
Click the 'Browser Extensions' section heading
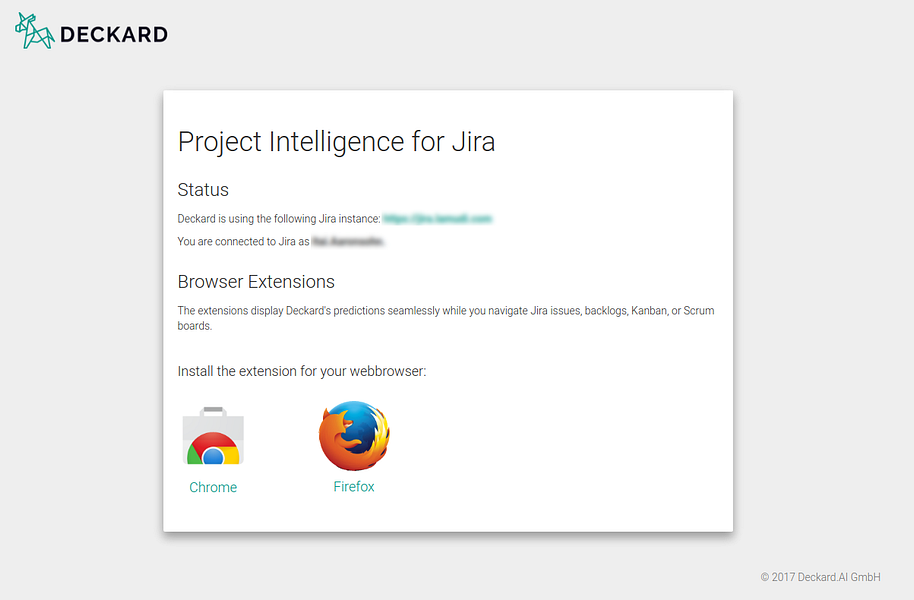point(256,282)
